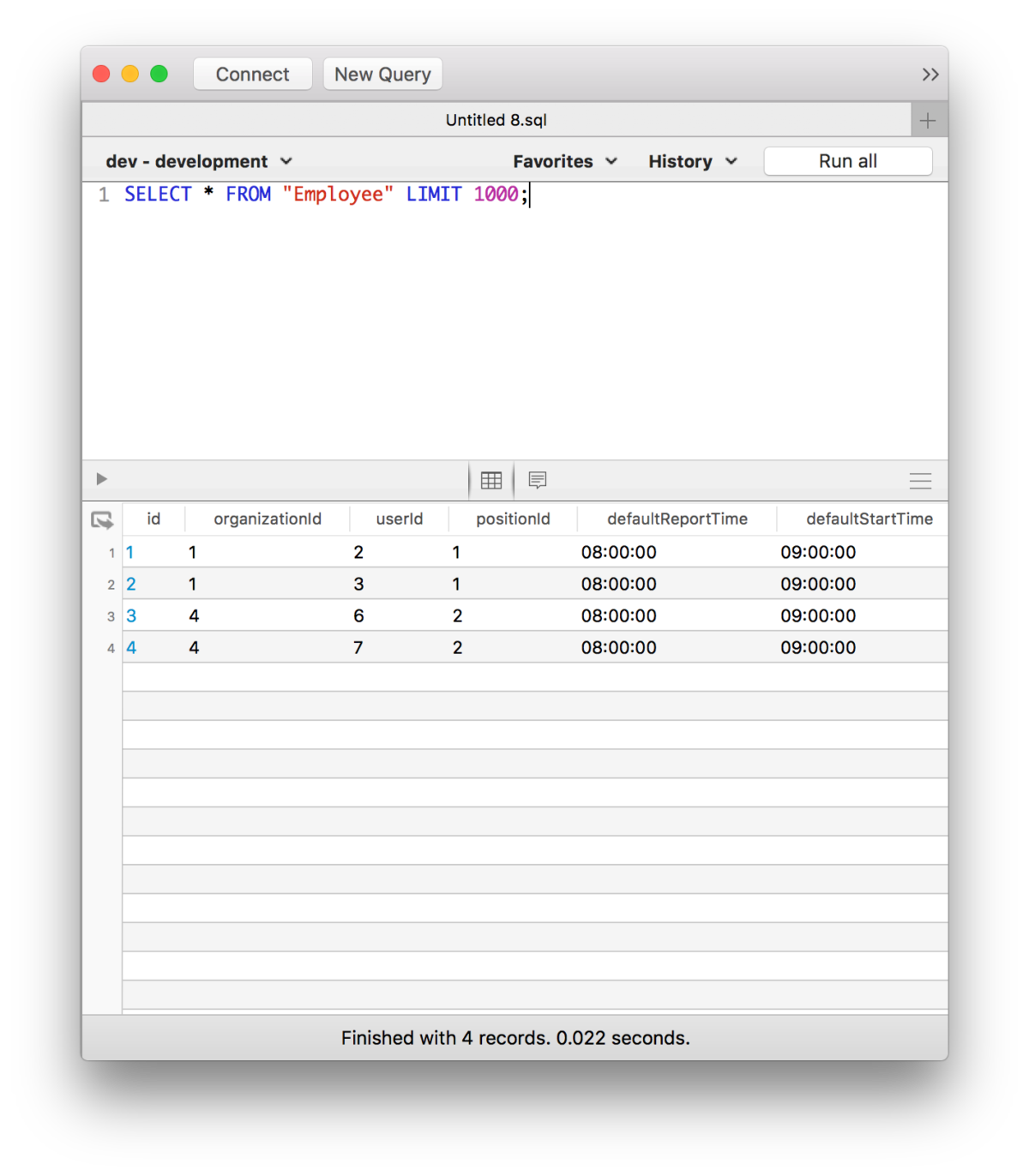Click the blue id 4 link
The width and height of the screenshot is (1029, 1176).
pyautogui.click(x=130, y=647)
